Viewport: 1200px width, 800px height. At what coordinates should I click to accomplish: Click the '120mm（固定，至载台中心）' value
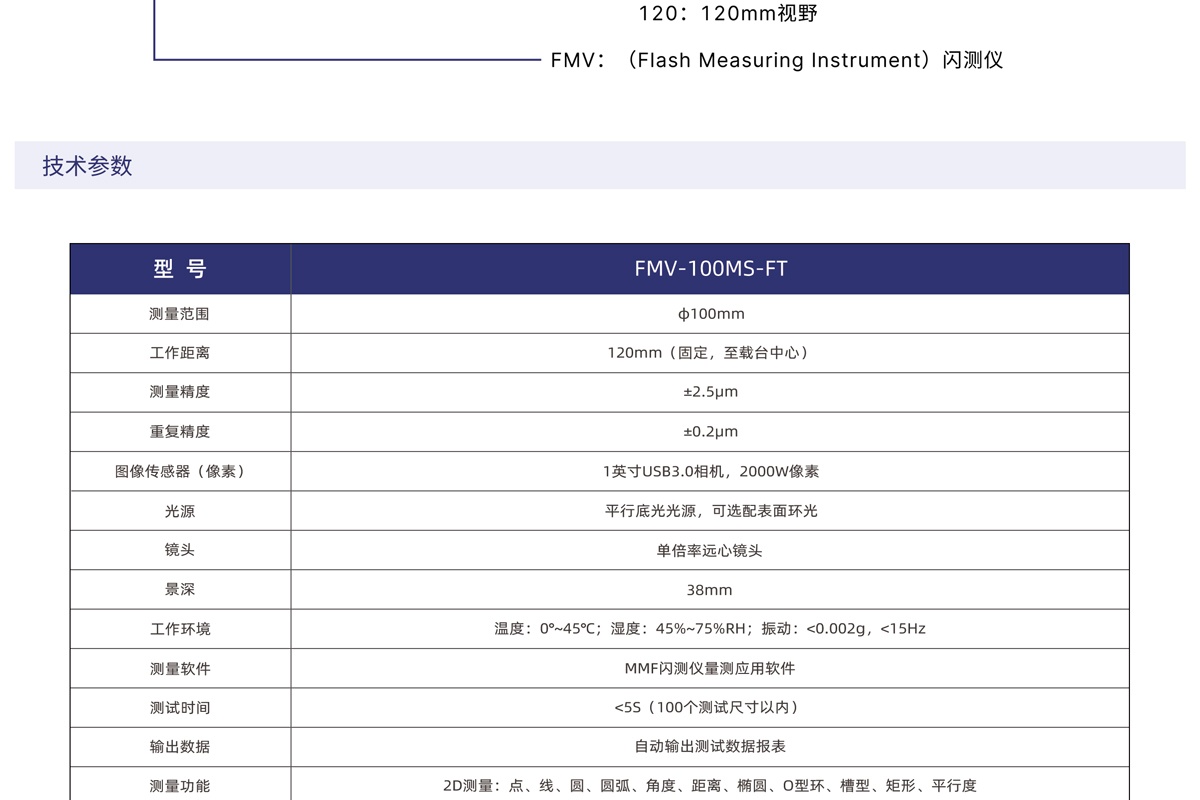(710, 353)
